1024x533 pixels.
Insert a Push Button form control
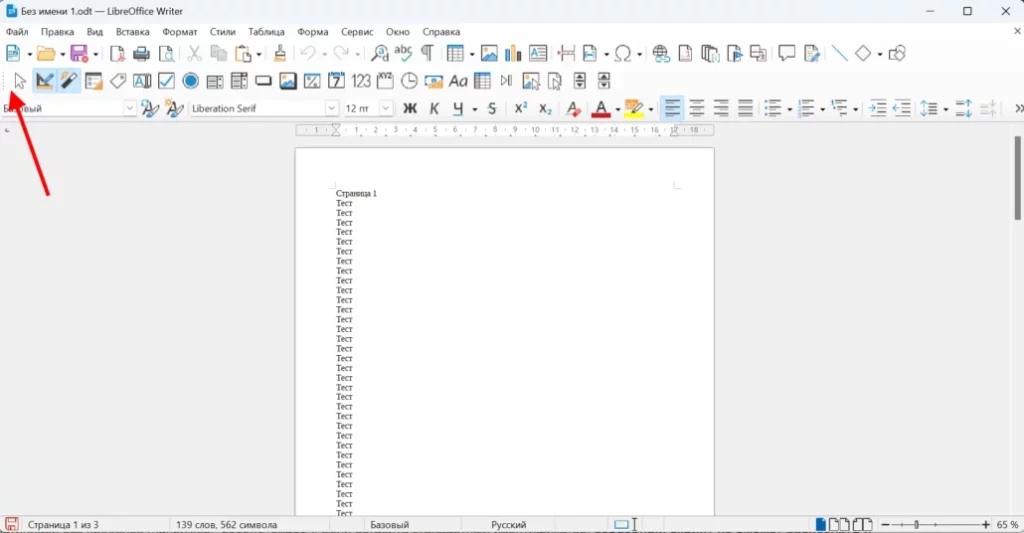pyautogui.click(x=263, y=81)
